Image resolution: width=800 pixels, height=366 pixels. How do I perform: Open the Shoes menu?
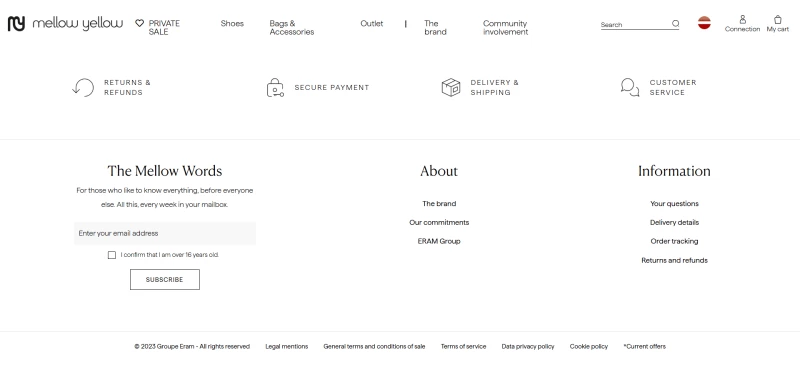[x=232, y=23]
